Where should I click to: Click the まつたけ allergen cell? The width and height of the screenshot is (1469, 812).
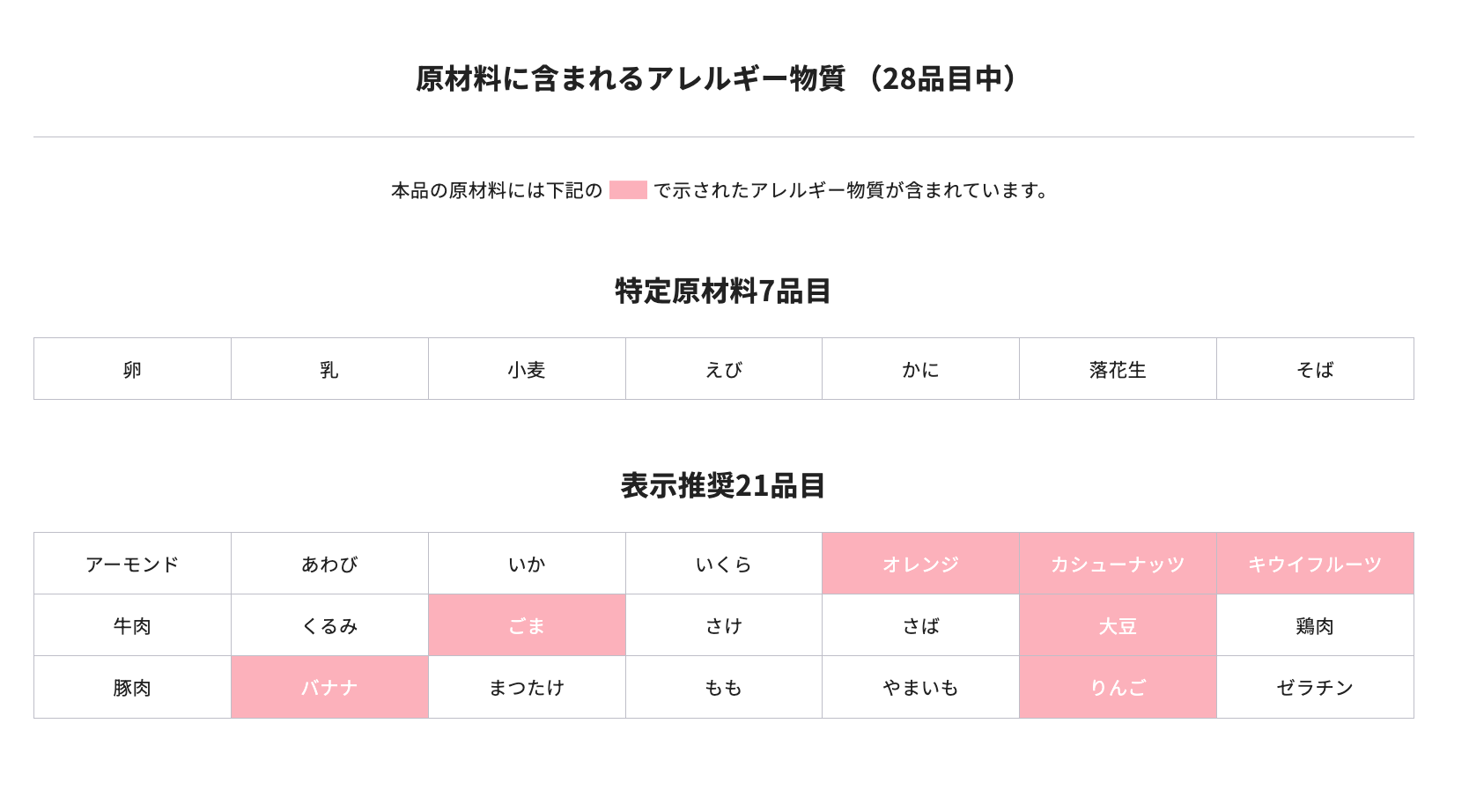click(527, 687)
